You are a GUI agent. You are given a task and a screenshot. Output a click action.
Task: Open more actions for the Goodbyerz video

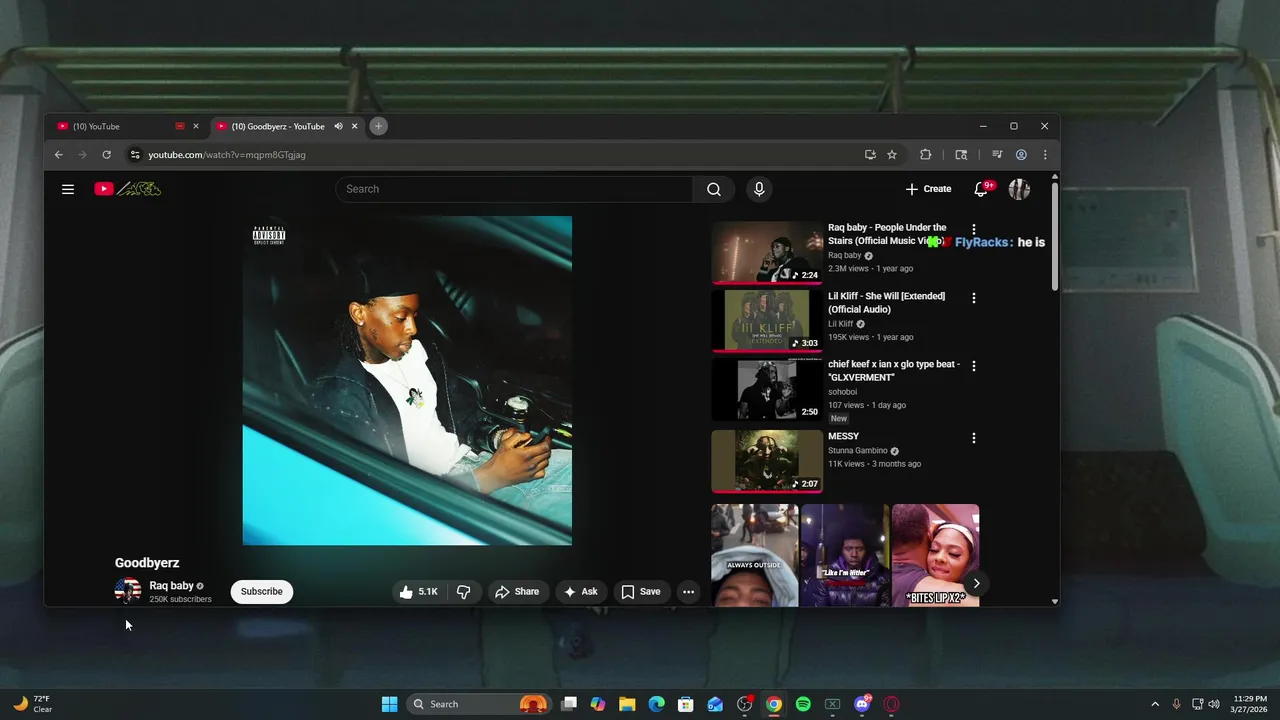[688, 592]
